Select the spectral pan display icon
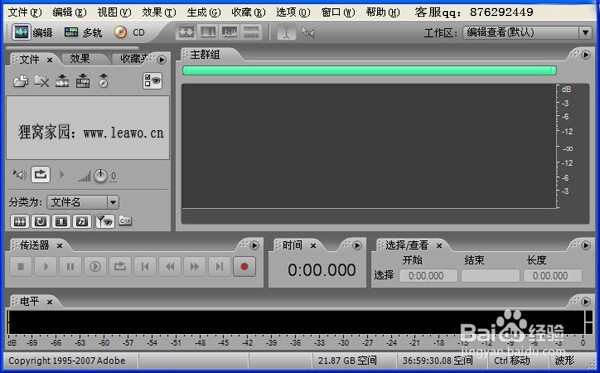 [230, 32]
